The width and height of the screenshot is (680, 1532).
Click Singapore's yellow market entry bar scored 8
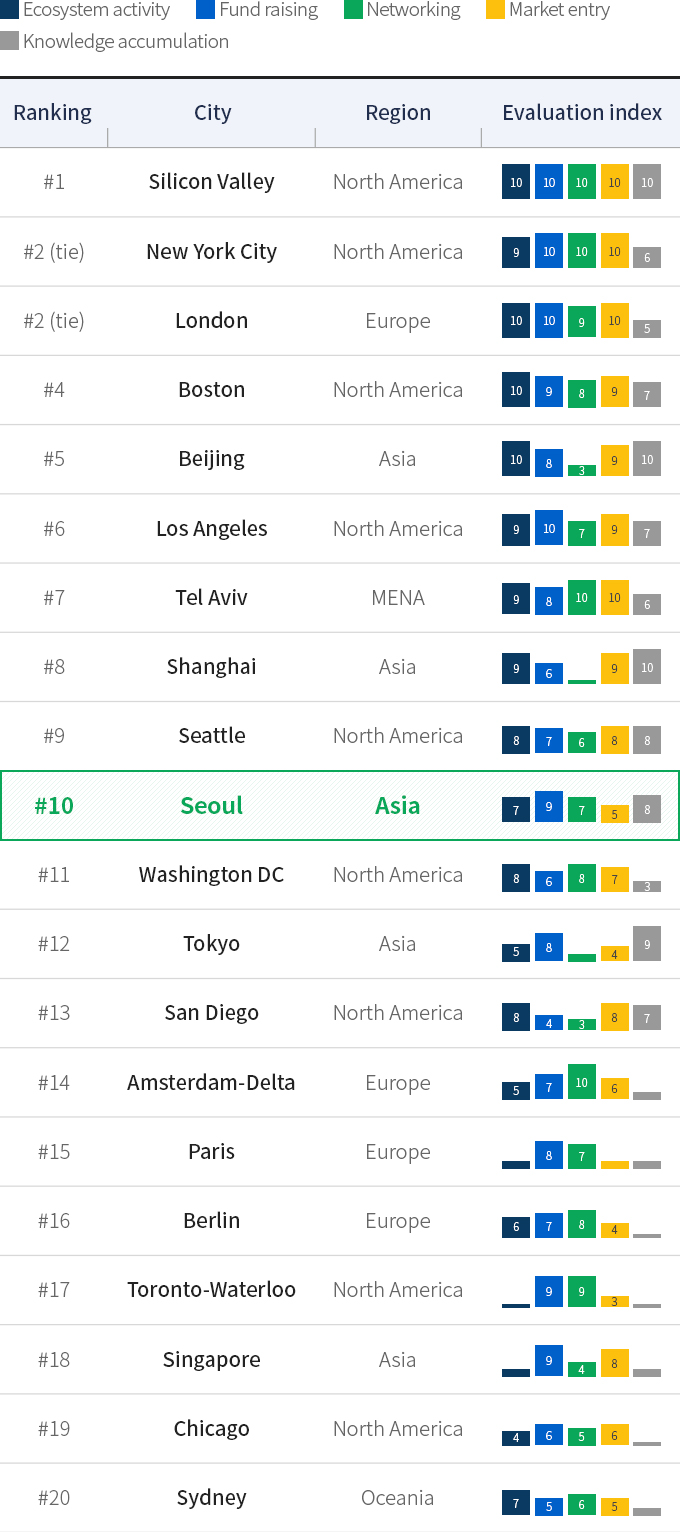click(x=614, y=1362)
